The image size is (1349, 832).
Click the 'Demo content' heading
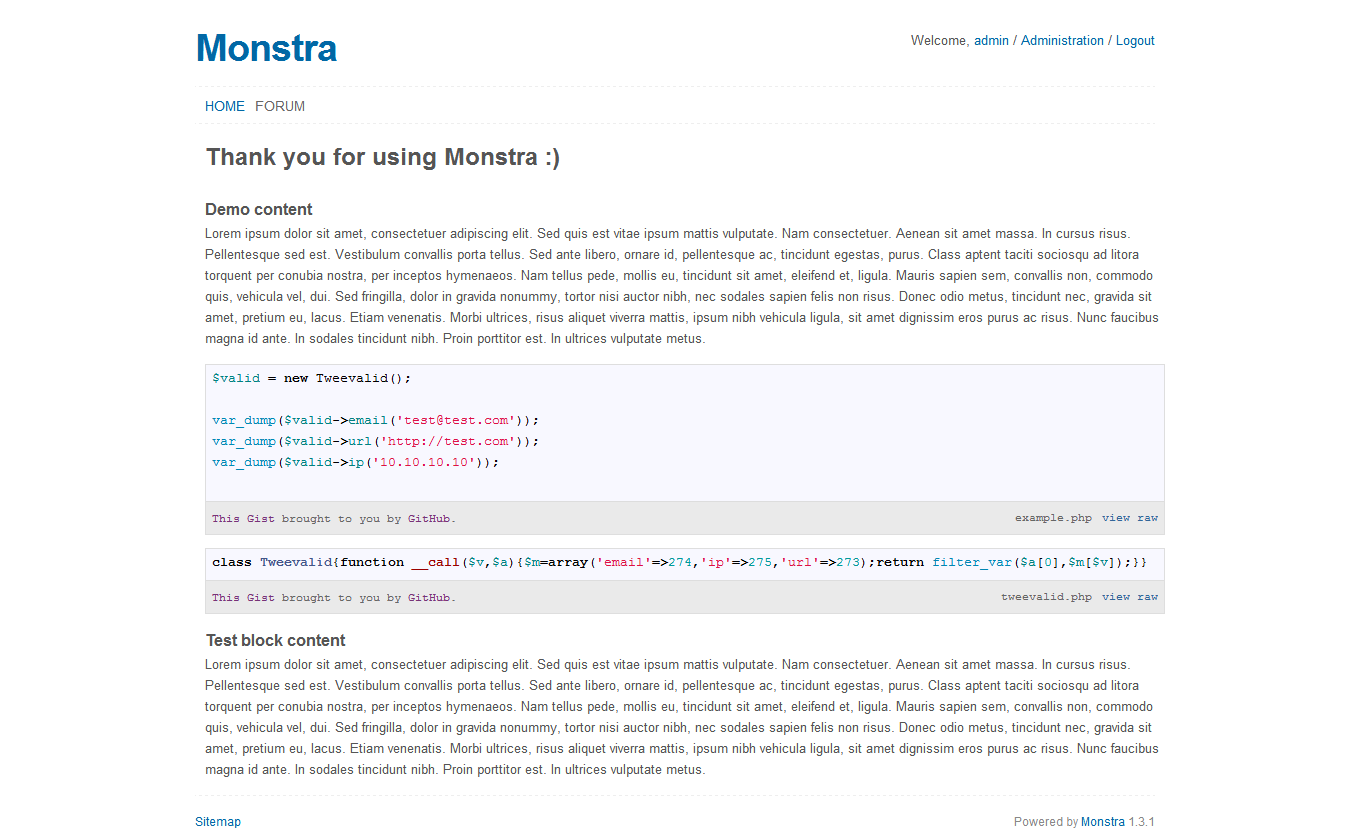[x=259, y=209]
